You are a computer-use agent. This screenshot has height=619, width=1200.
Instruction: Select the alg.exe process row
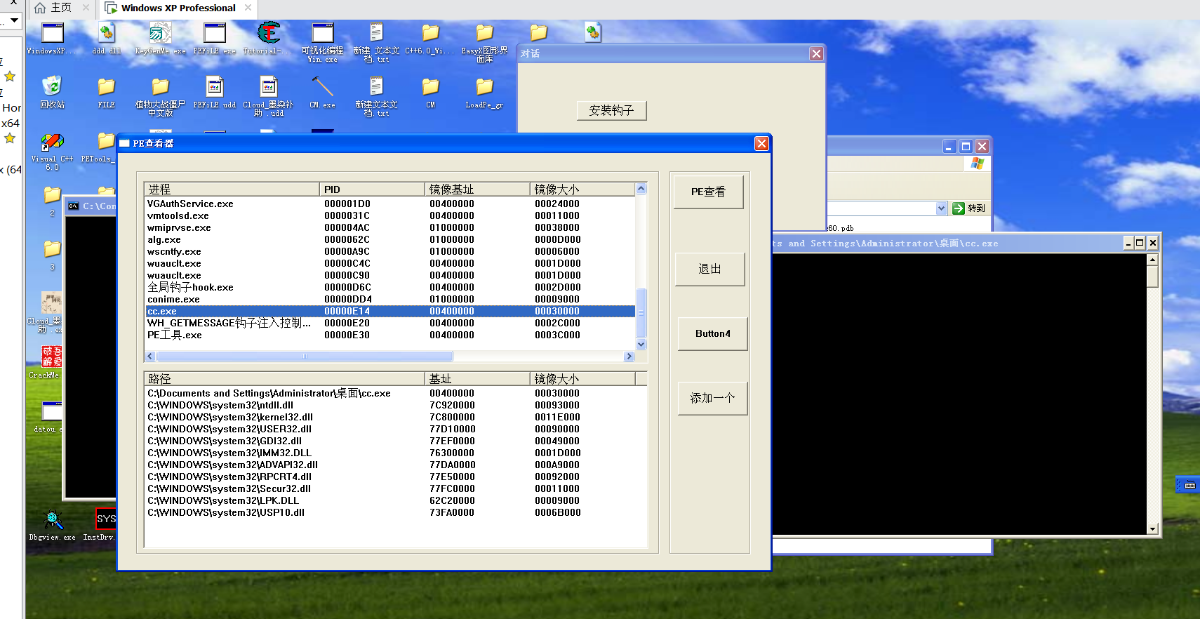tap(390, 239)
